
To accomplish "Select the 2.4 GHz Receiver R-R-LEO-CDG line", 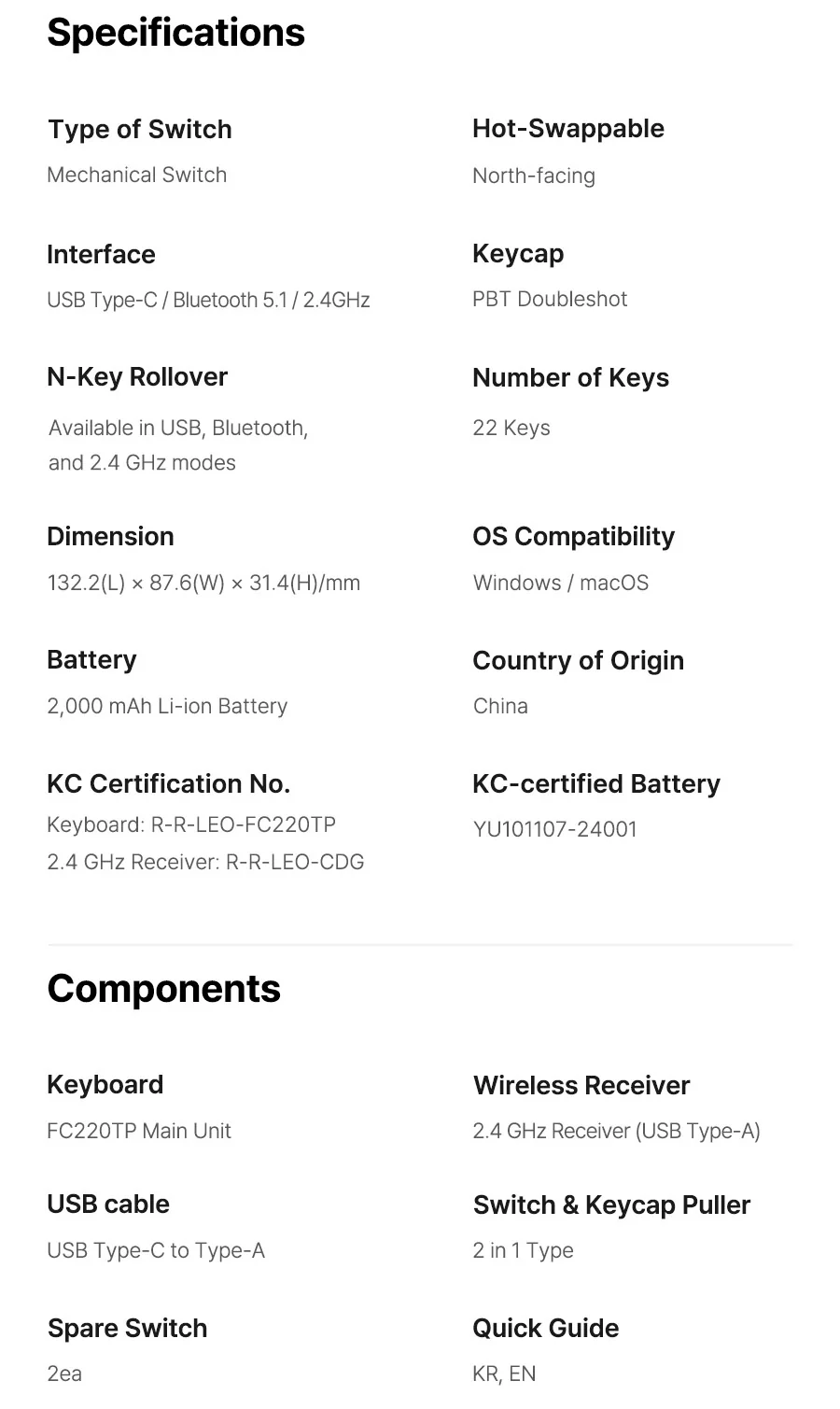I will [x=205, y=862].
